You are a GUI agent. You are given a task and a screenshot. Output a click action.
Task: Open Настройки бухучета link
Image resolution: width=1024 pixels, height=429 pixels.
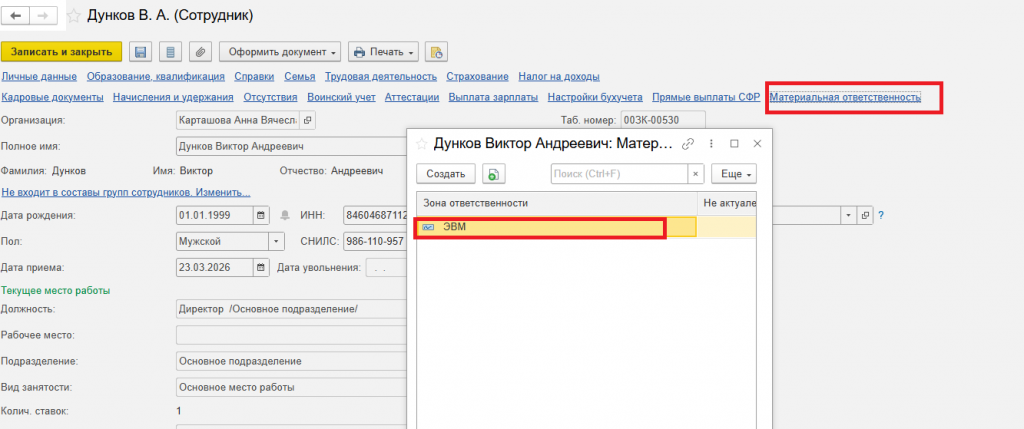point(595,97)
